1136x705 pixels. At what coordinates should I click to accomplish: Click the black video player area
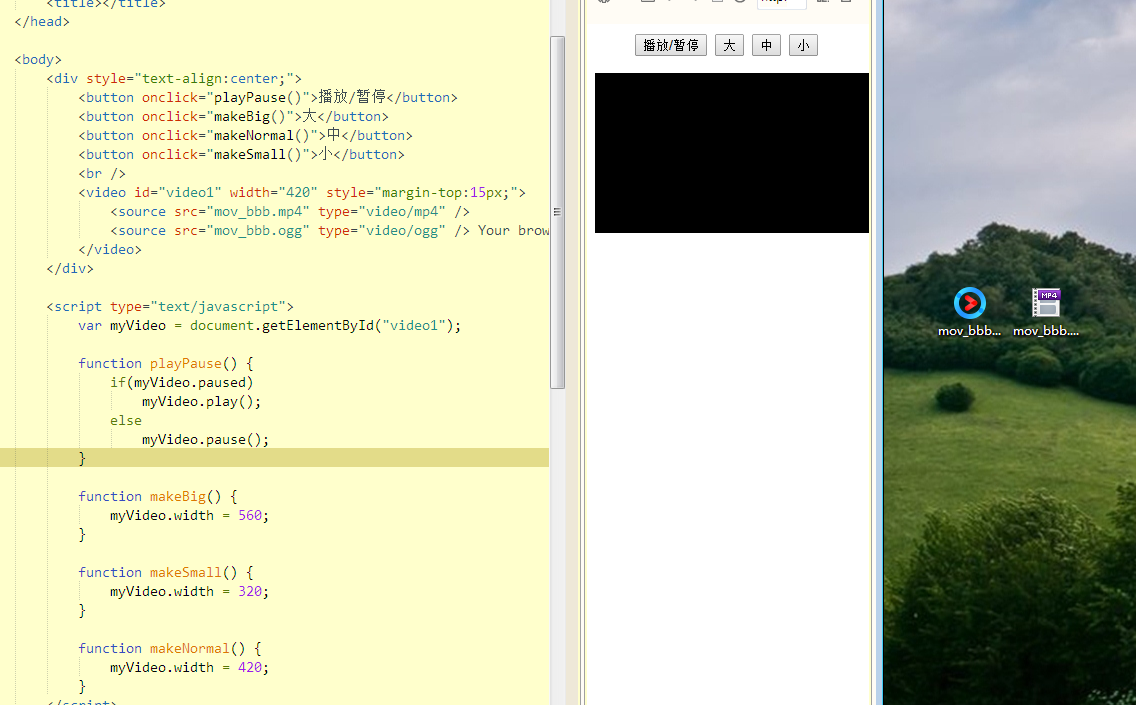pos(732,153)
